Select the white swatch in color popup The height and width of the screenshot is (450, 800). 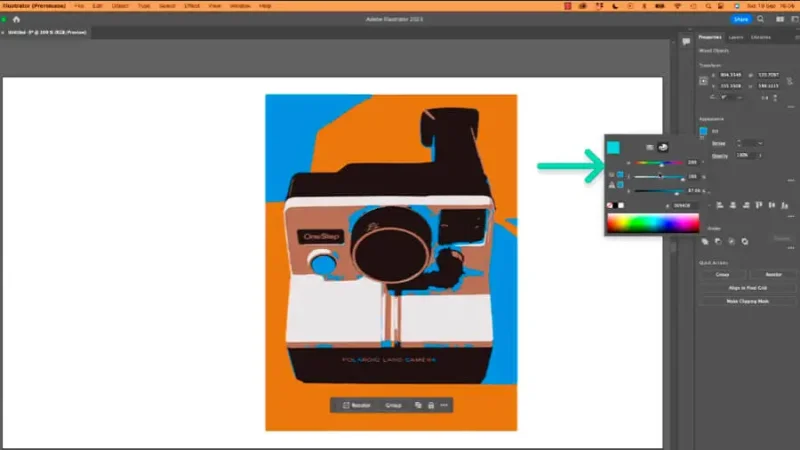[621, 206]
